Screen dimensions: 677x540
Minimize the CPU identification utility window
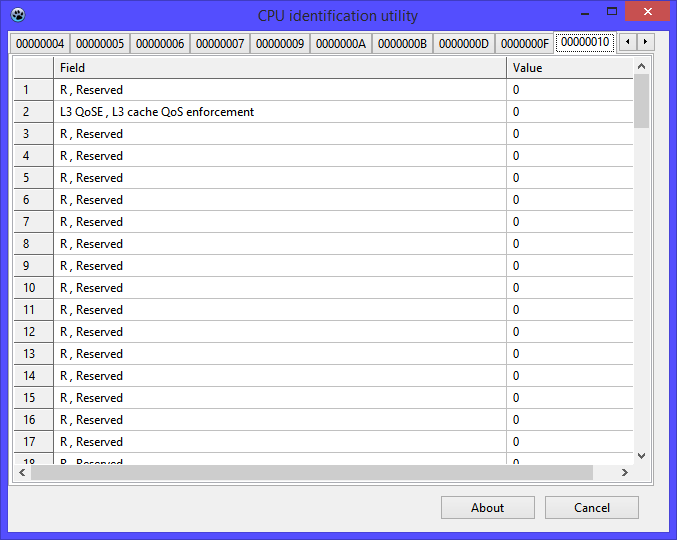click(x=585, y=13)
